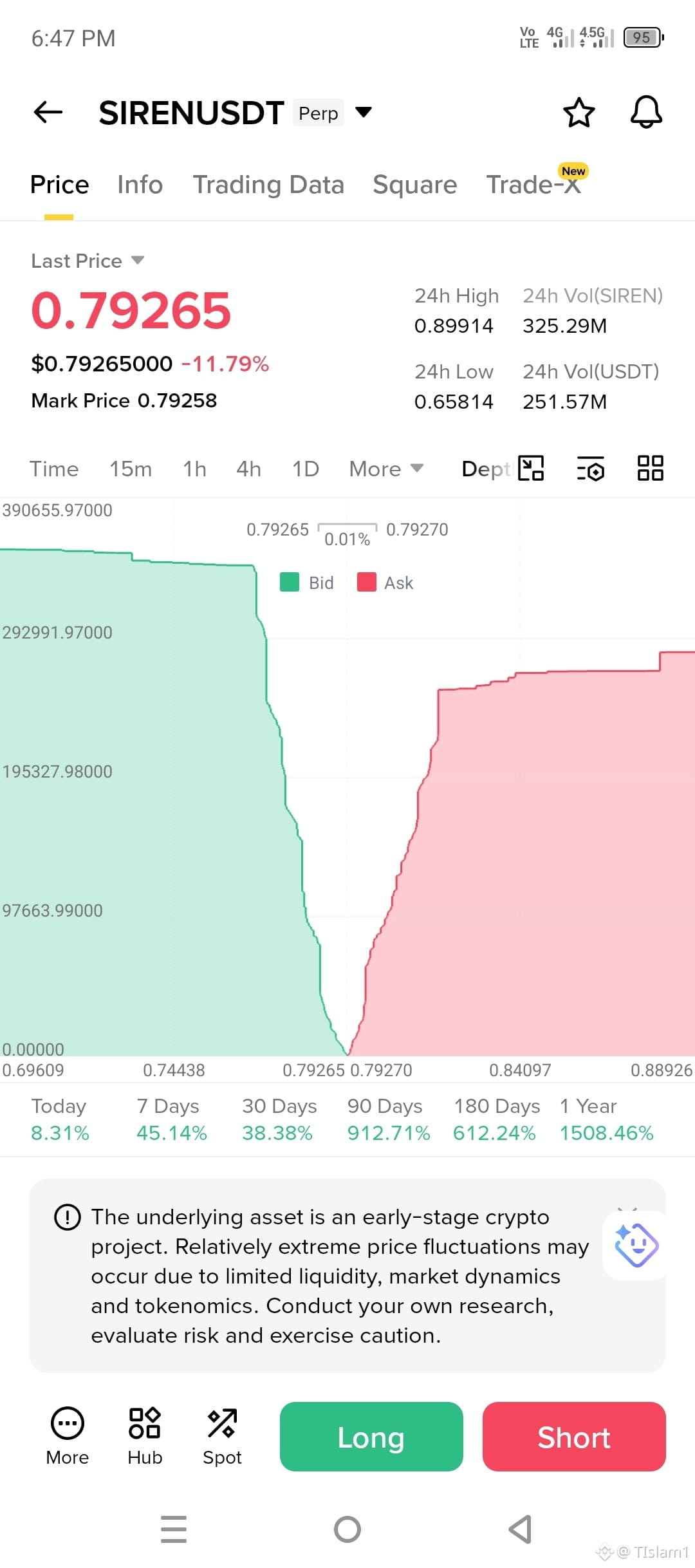Screen dimensions: 695x1568
Task: Select the 4h chart interval
Action: pos(248,469)
